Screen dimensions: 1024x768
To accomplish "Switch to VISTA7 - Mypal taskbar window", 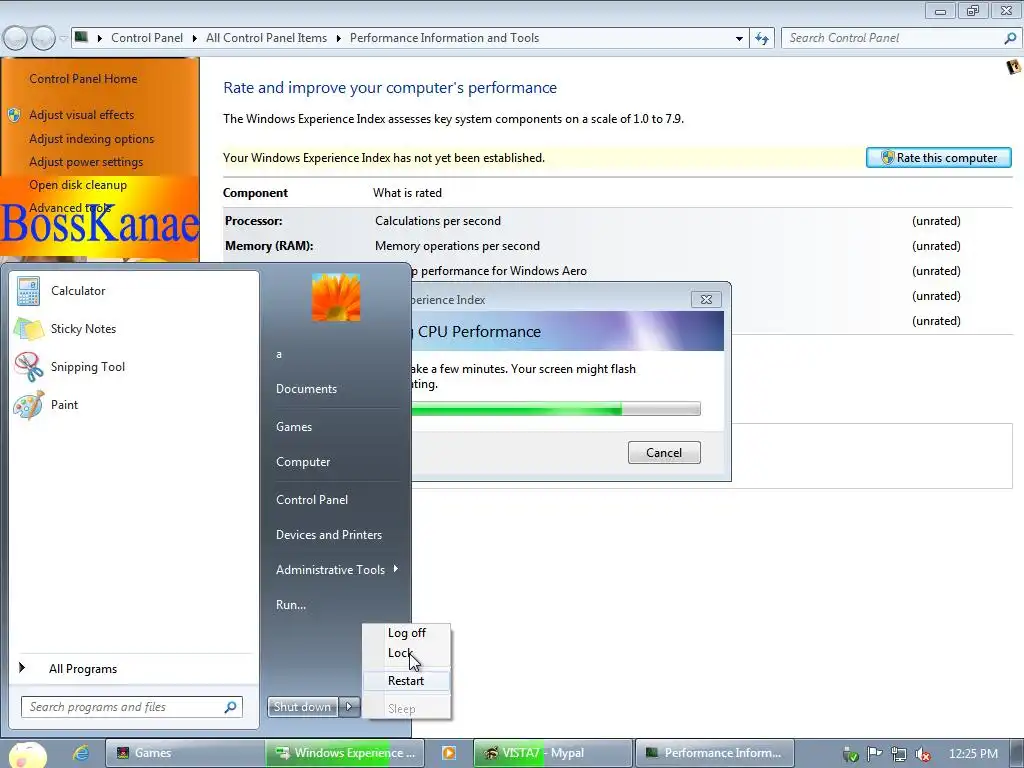I will point(552,753).
